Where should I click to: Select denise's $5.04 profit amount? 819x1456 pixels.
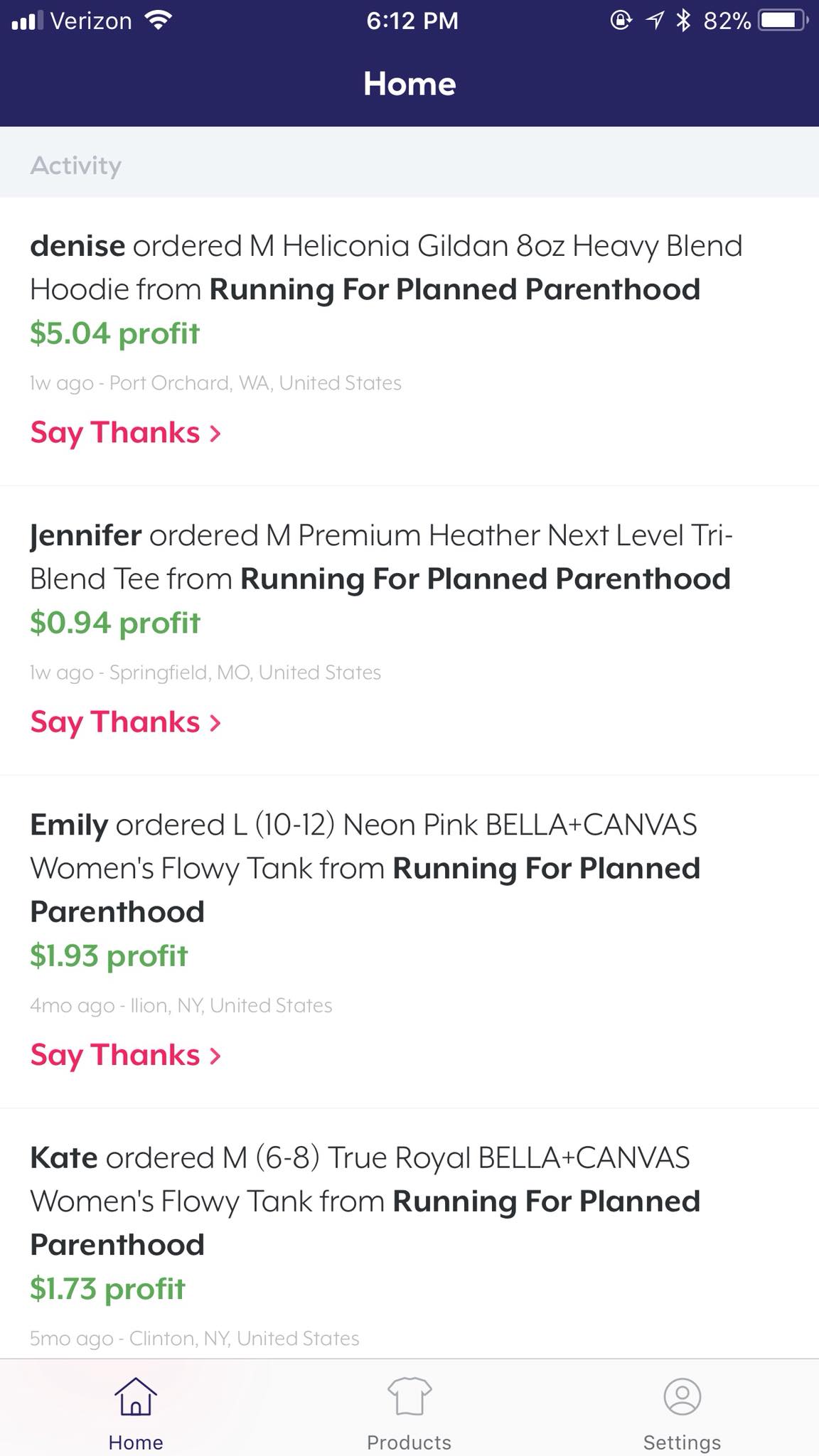click(114, 333)
